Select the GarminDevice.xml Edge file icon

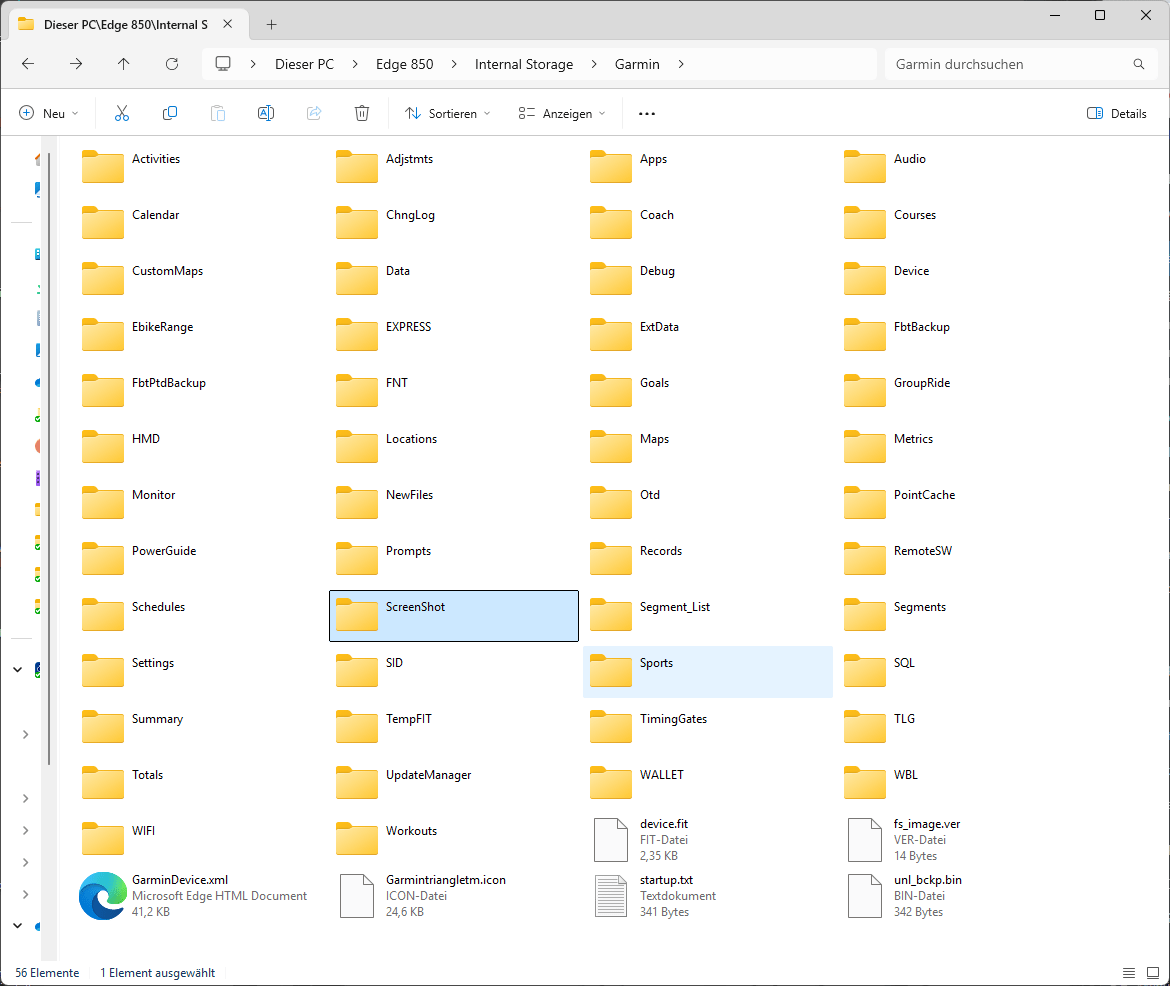(x=102, y=896)
